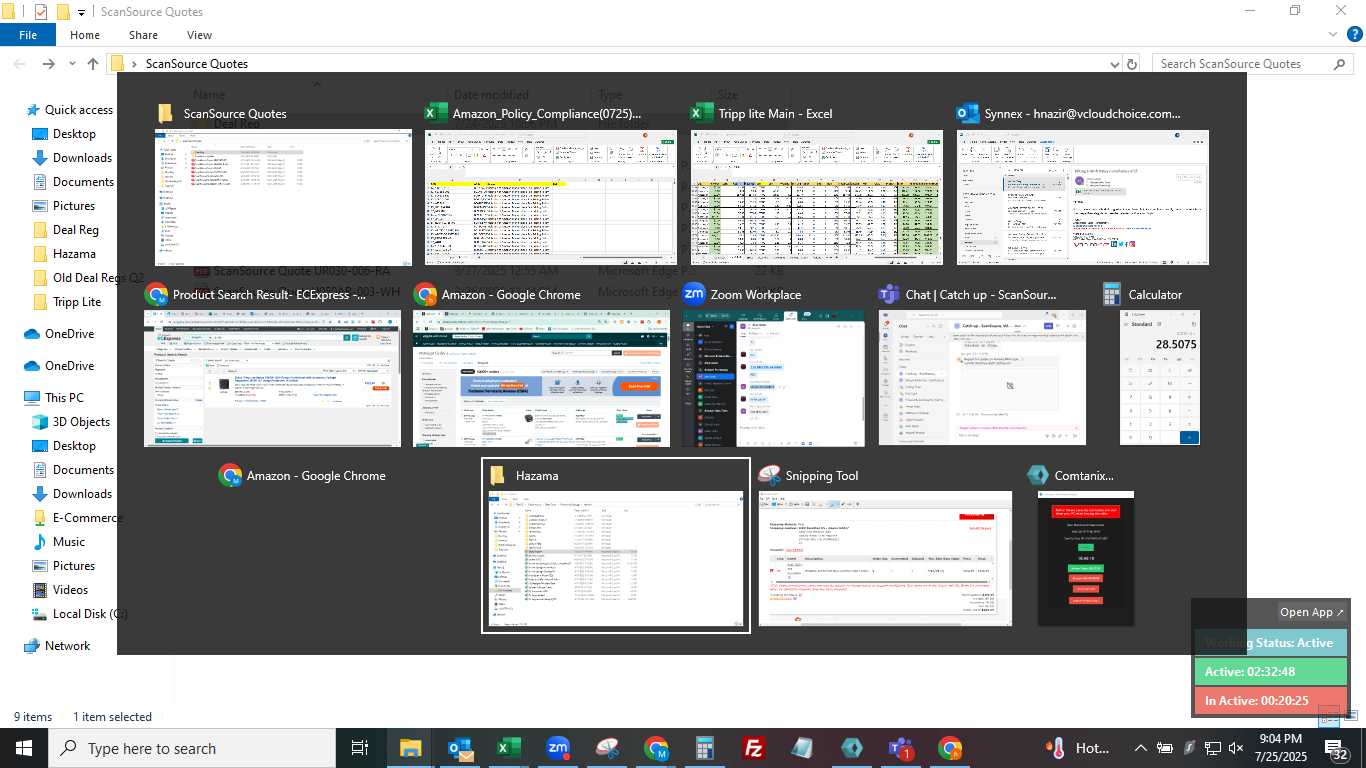Switch to the View ribbon tab
The image size is (1366, 768).
(199, 35)
